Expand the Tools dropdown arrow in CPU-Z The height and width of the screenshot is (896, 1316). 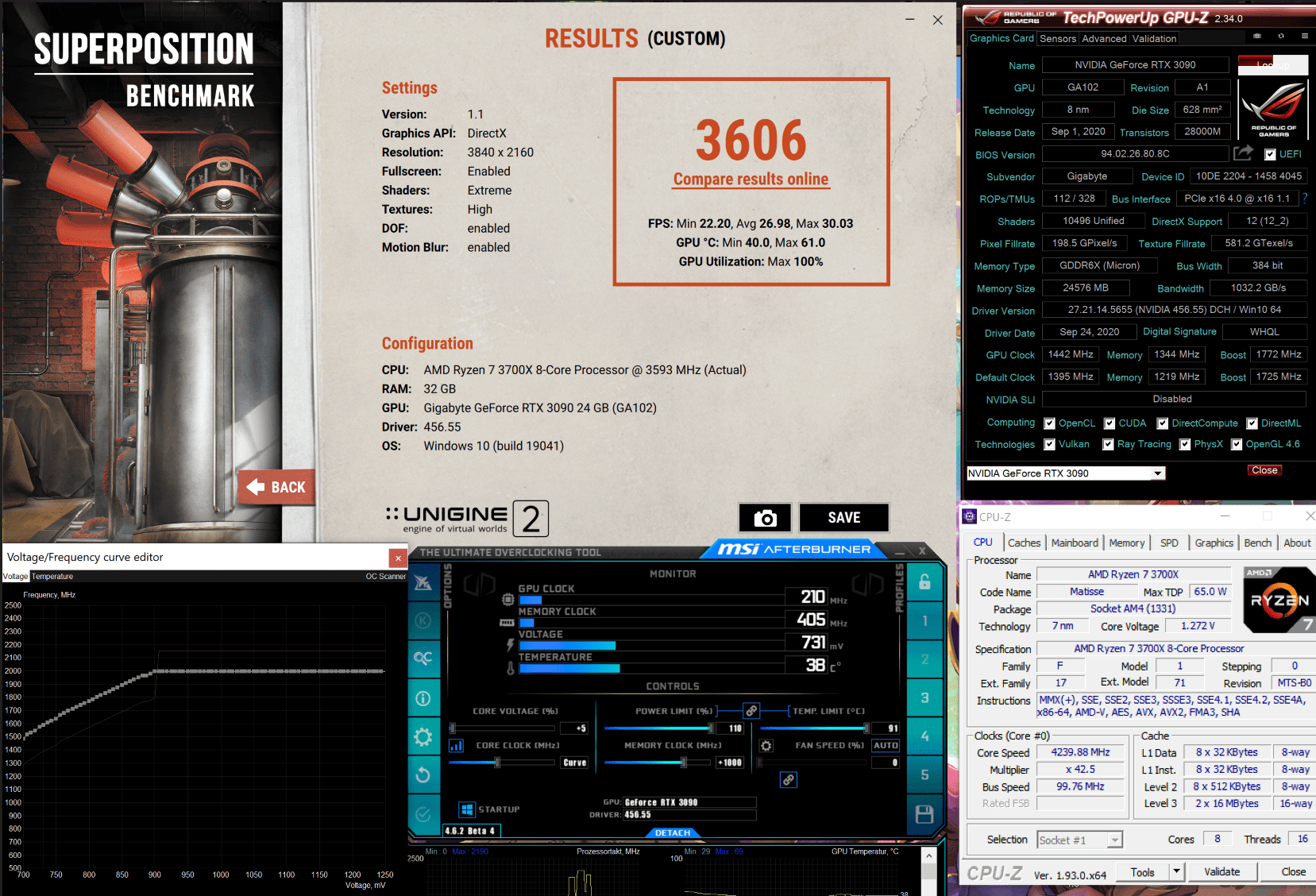[x=1176, y=872]
